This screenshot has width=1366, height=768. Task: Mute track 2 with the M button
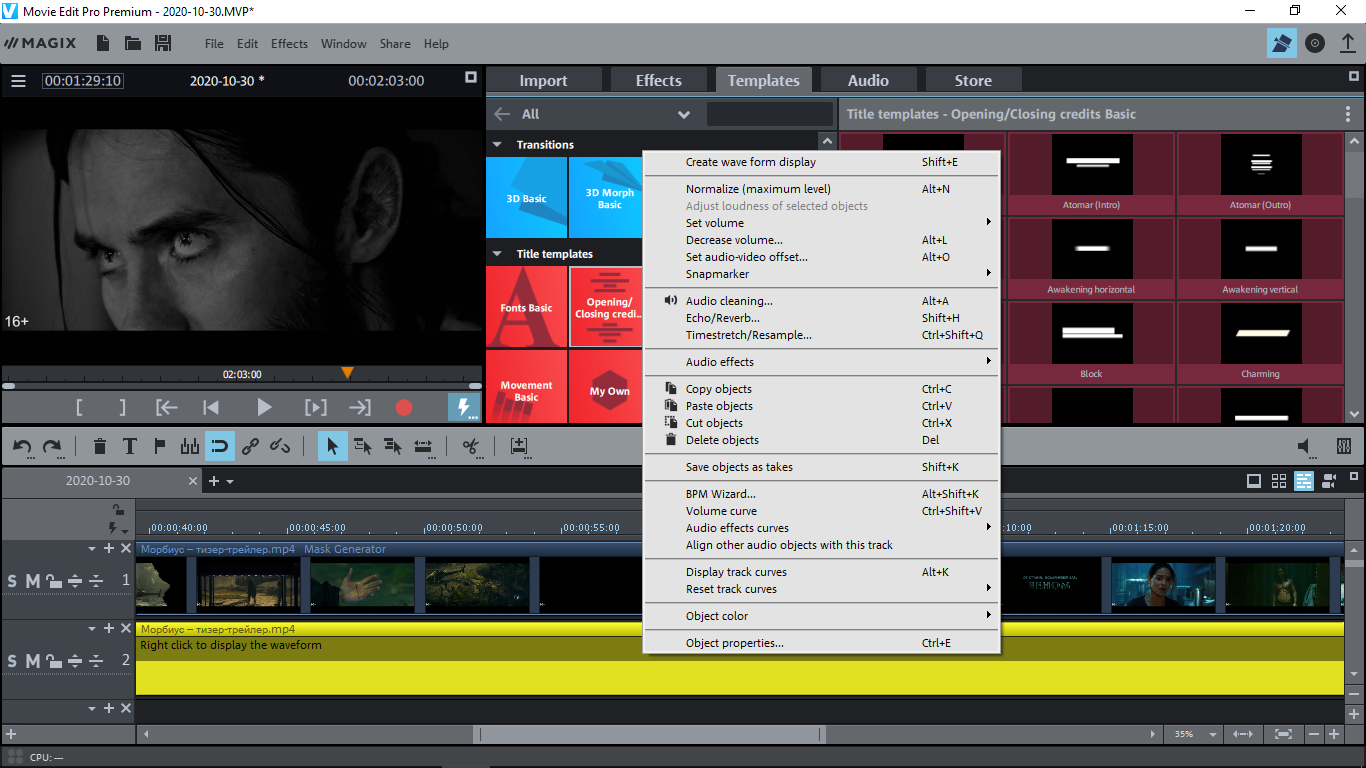[x=32, y=662]
